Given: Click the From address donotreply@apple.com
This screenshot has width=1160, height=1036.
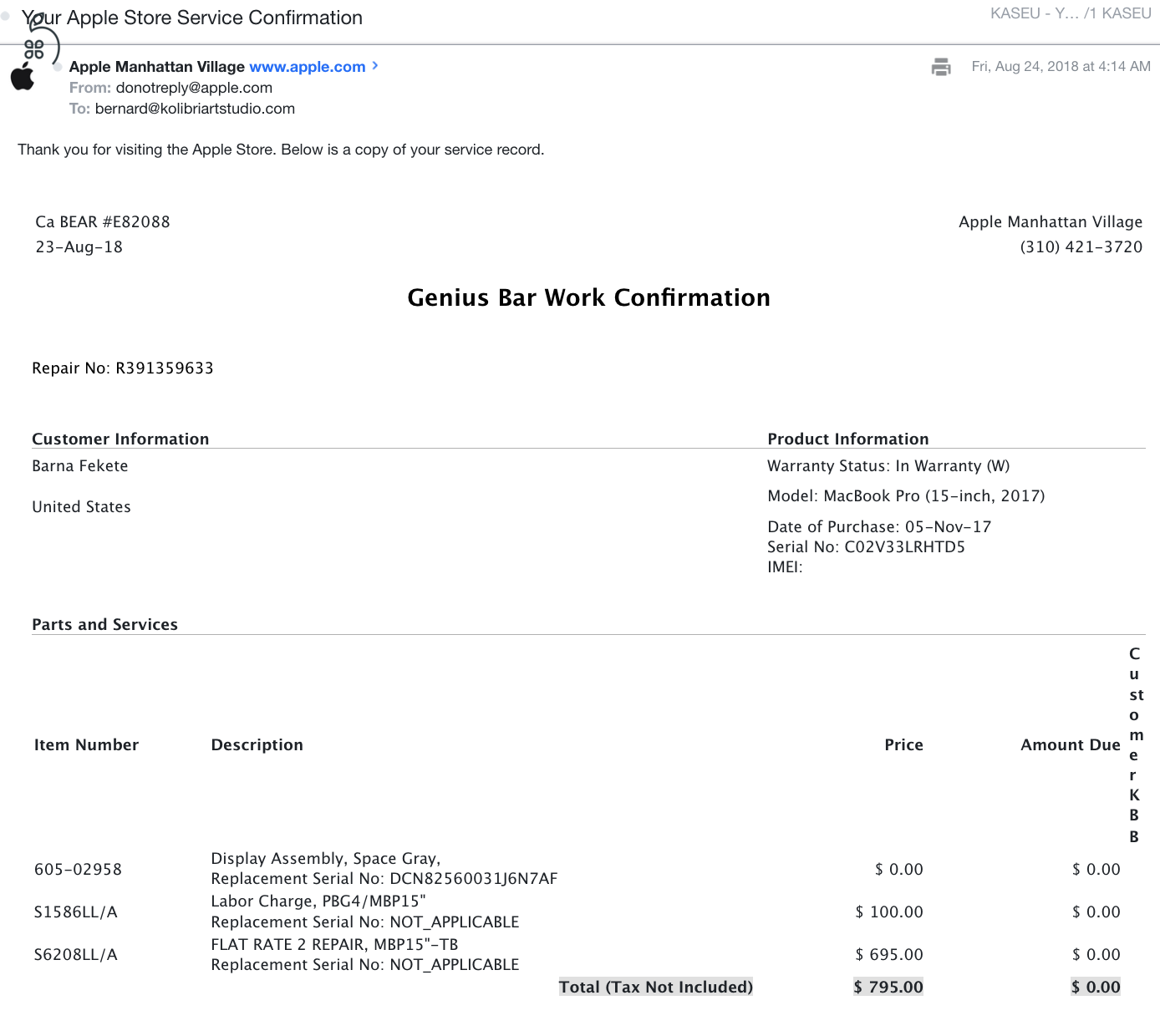Looking at the screenshot, I should [194, 88].
